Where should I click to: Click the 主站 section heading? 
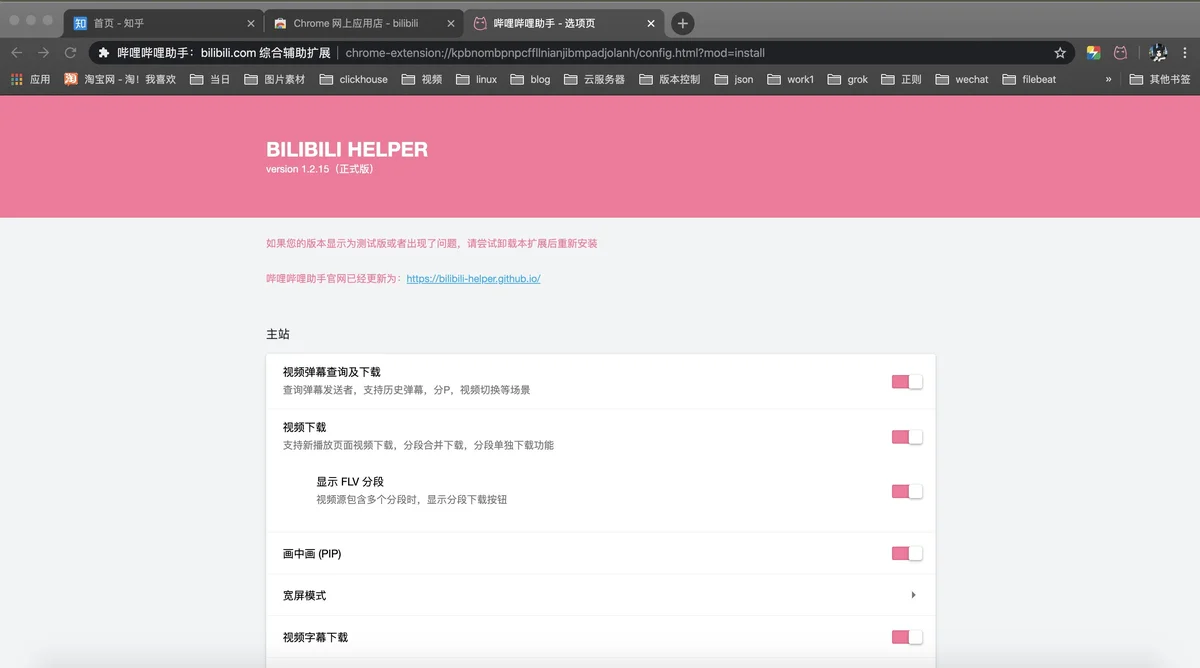278,334
